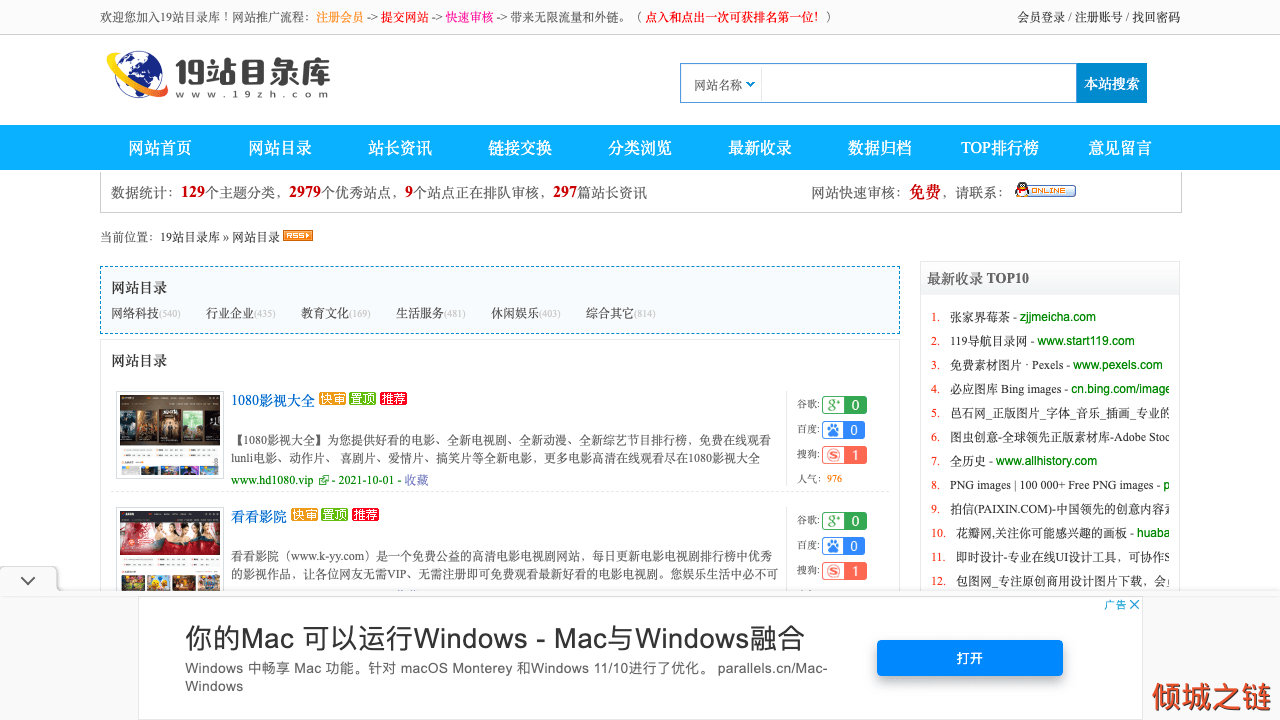Click the 注册账号 link
Viewport: 1280px width, 720px height.
[x=1099, y=17]
